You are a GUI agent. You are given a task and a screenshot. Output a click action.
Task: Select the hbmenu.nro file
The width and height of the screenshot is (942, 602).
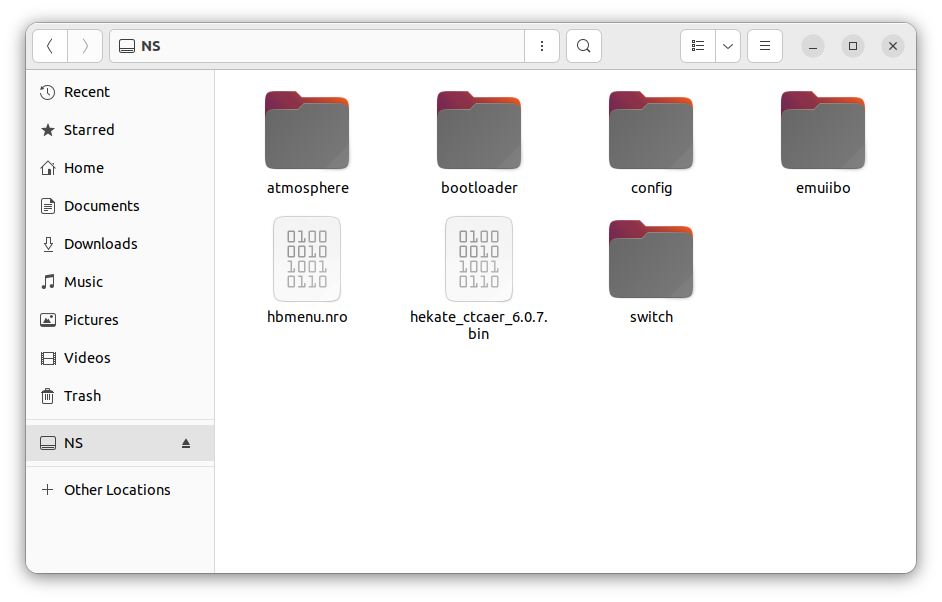(x=307, y=259)
